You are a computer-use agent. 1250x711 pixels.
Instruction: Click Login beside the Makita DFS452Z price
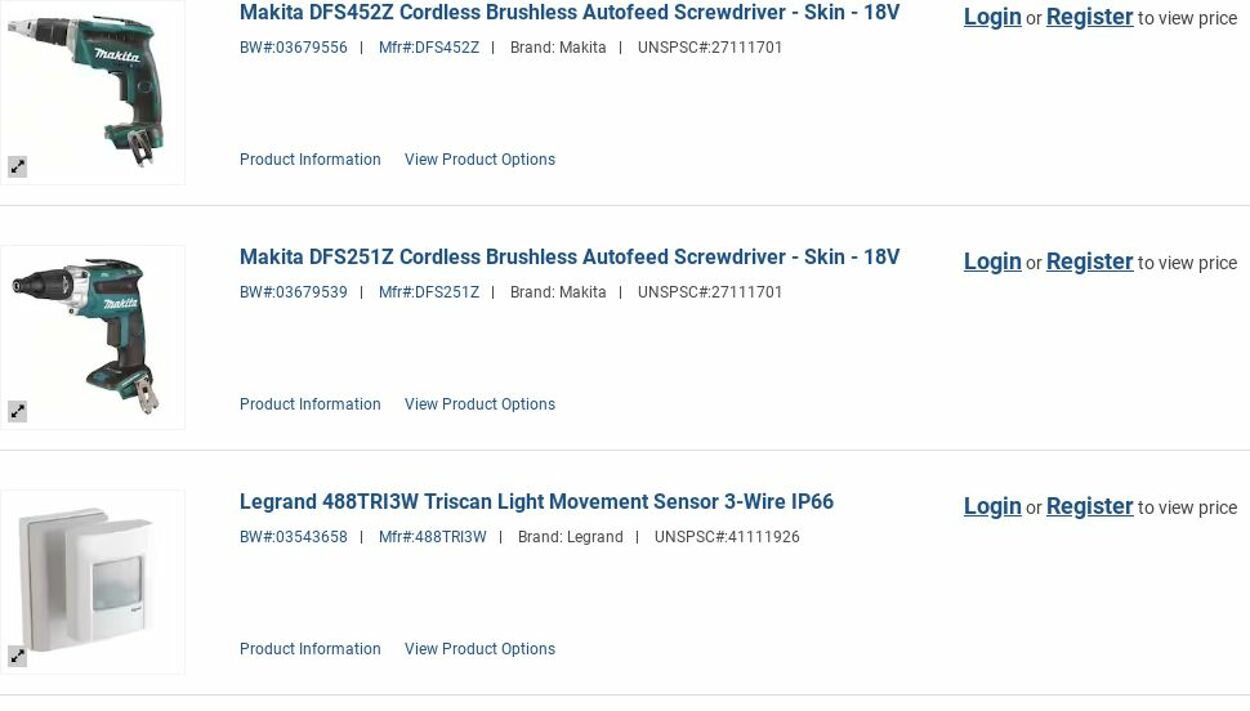(992, 17)
